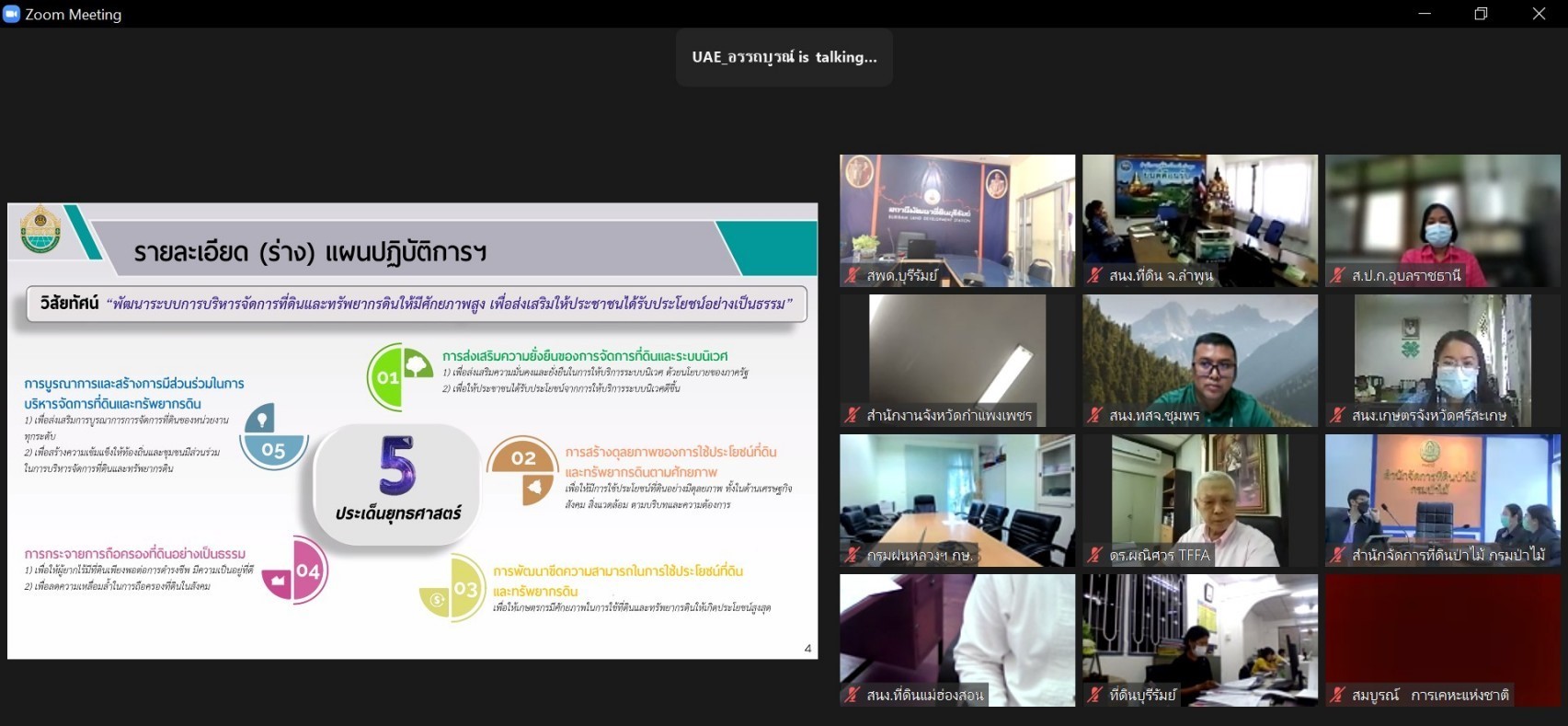
Task: Select the สนง.เกษตรจังหวัดศรีสะเกษ participant video
Action: point(1442,354)
